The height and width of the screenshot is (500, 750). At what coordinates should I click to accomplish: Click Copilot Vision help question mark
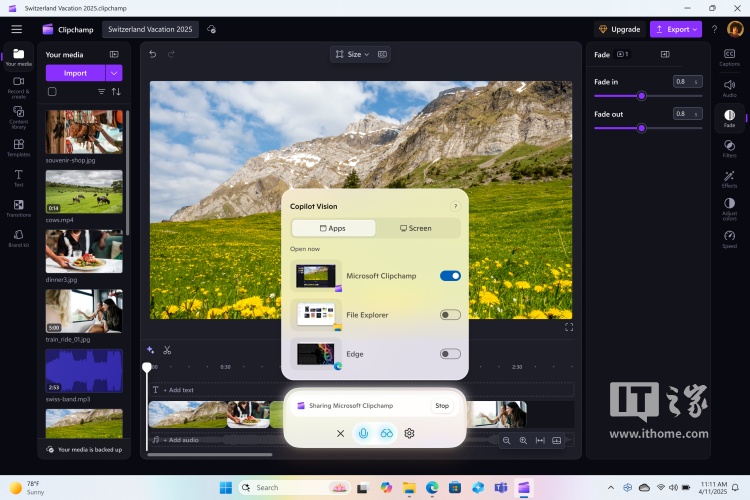455,206
